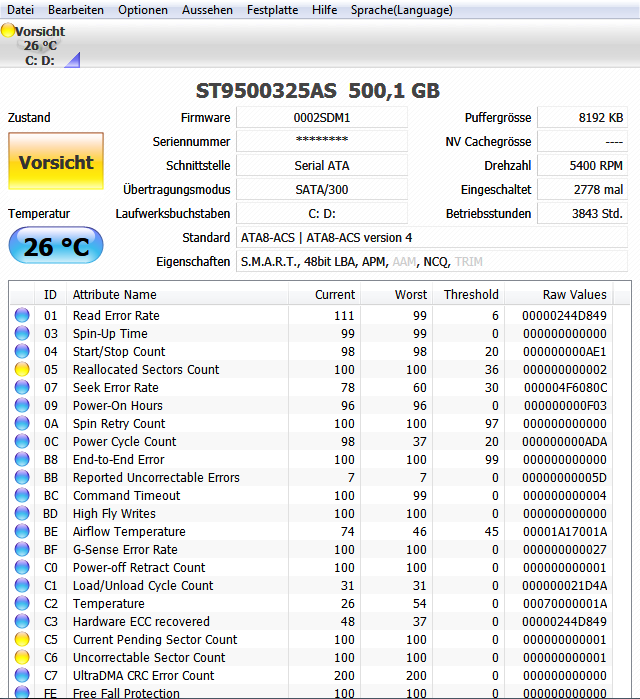
Task: Click the yellow Vorsicht health status button
Action: (x=56, y=161)
